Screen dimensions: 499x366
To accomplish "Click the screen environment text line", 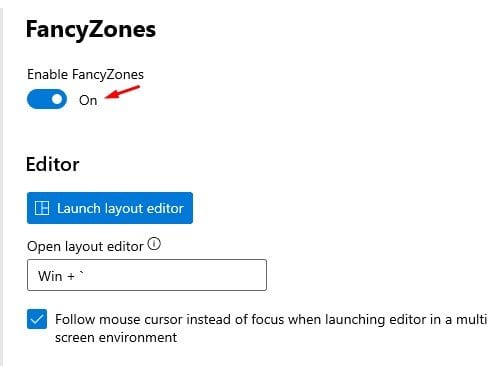I will pyautogui.click(x=116, y=337).
